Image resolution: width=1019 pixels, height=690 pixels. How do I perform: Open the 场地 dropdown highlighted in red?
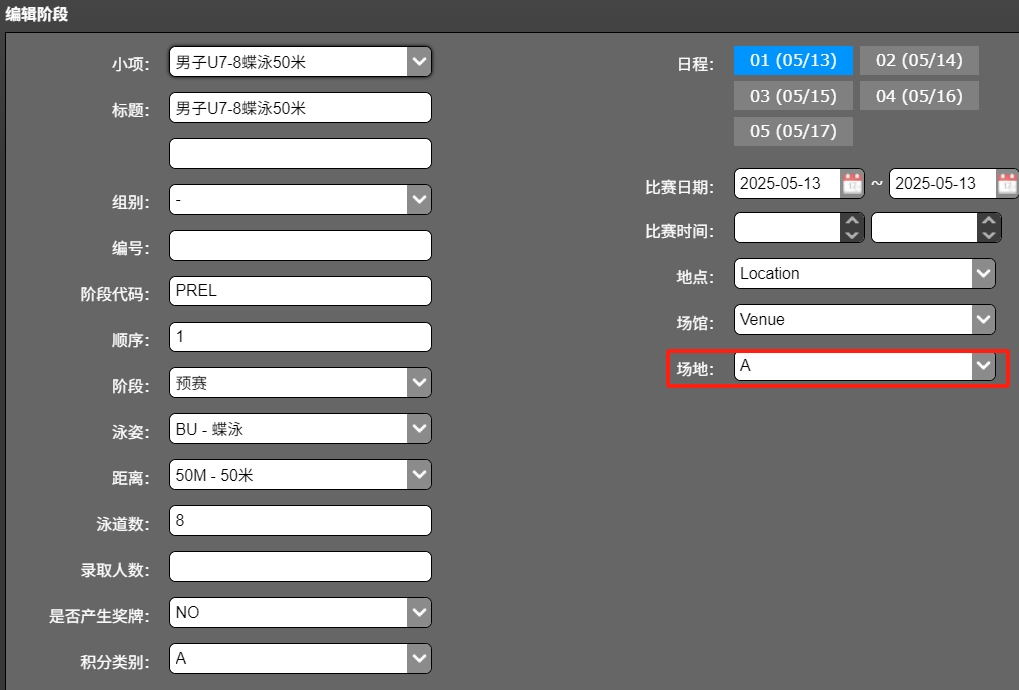point(983,366)
